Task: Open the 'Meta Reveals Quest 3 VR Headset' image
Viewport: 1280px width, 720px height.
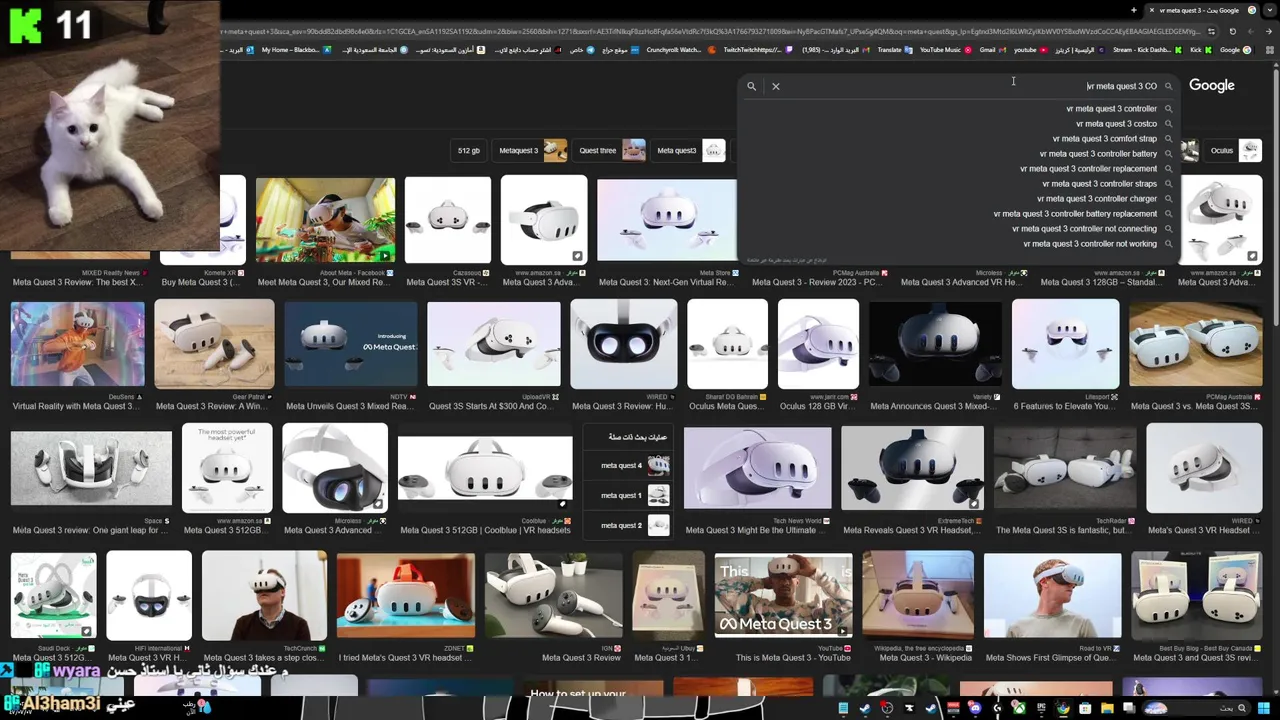Action: tap(912, 468)
